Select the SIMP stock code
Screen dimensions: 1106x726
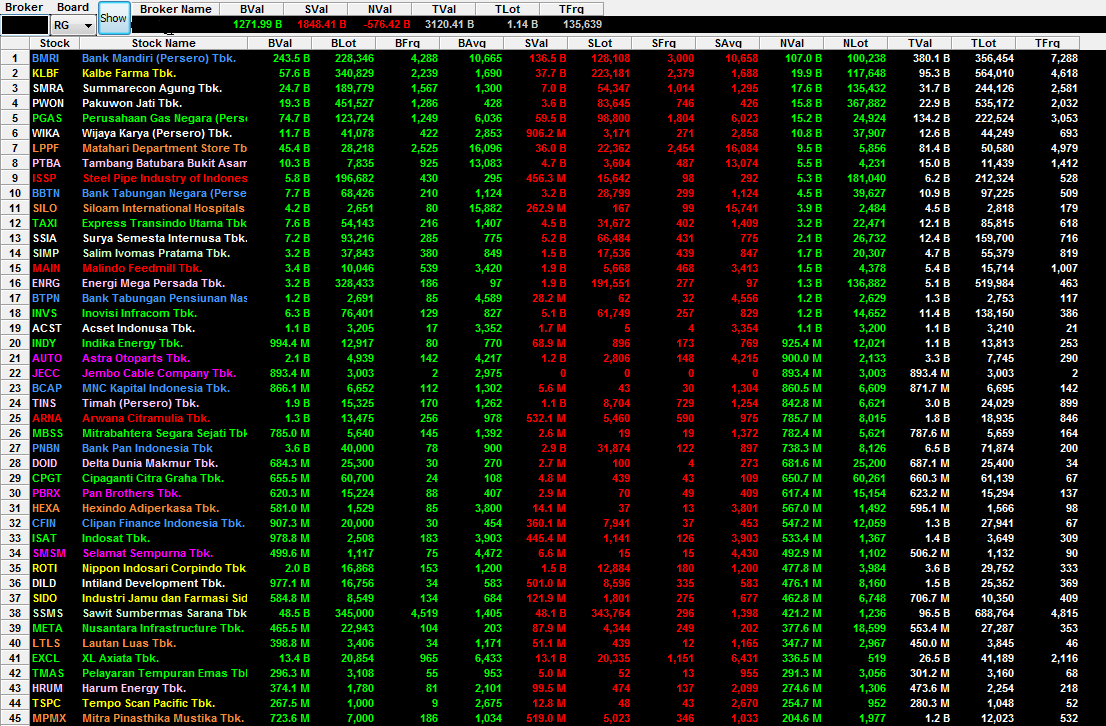coord(46,253)
